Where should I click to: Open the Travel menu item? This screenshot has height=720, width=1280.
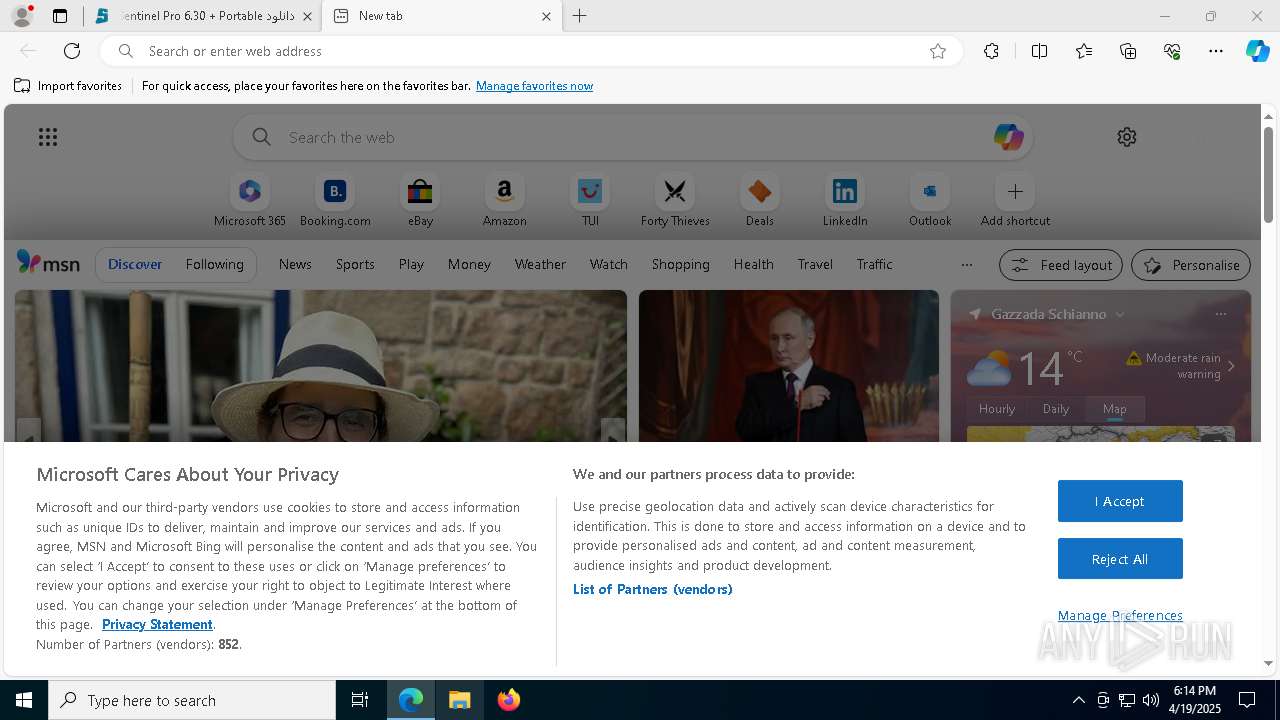click(x=815, y=264)
